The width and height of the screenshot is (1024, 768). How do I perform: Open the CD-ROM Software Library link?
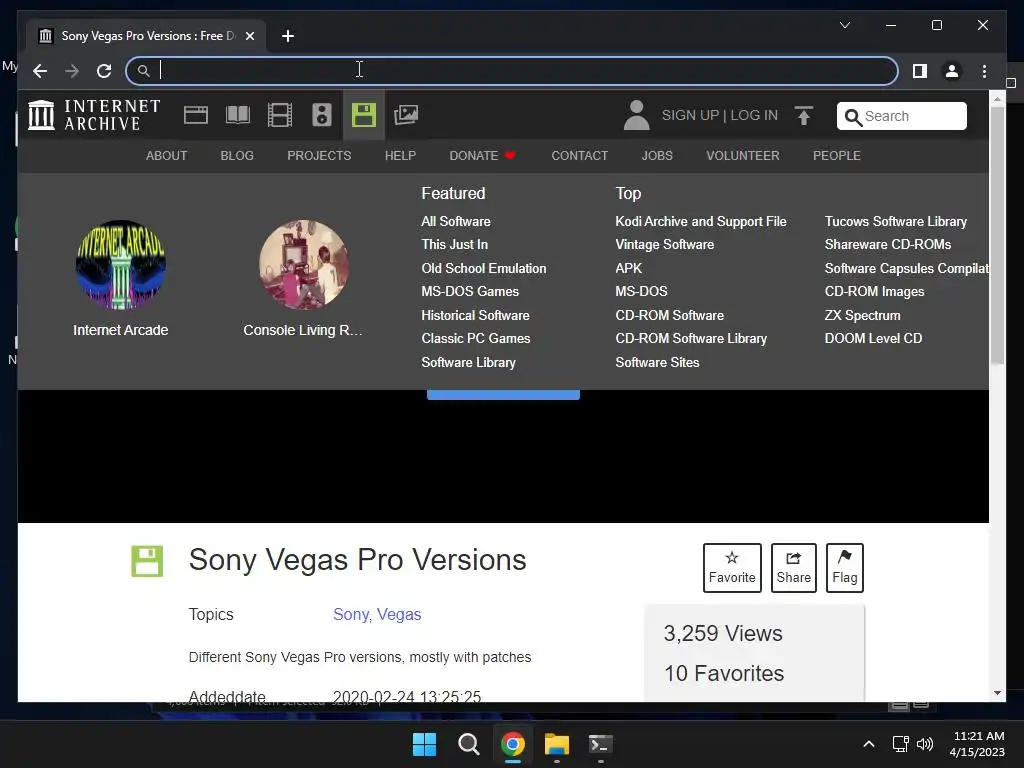691,338
